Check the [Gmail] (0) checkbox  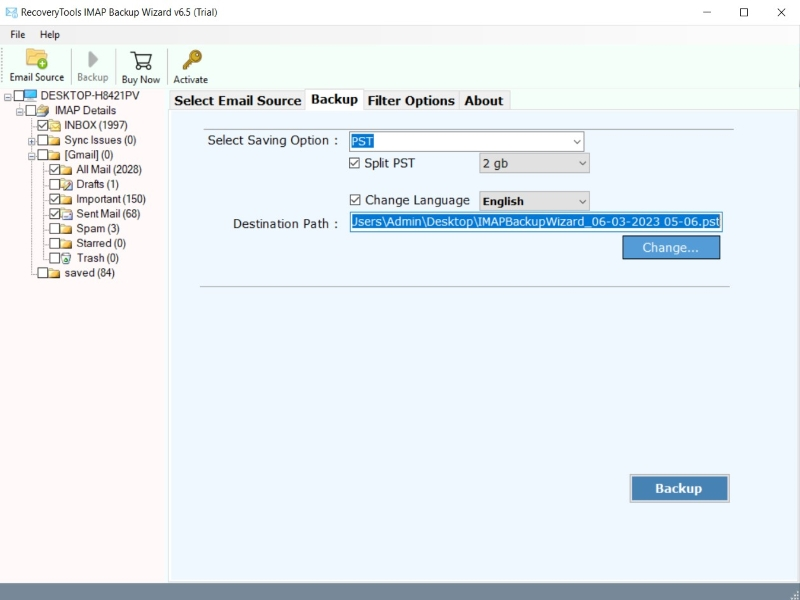pyautogui.click(x=43, y=155)
